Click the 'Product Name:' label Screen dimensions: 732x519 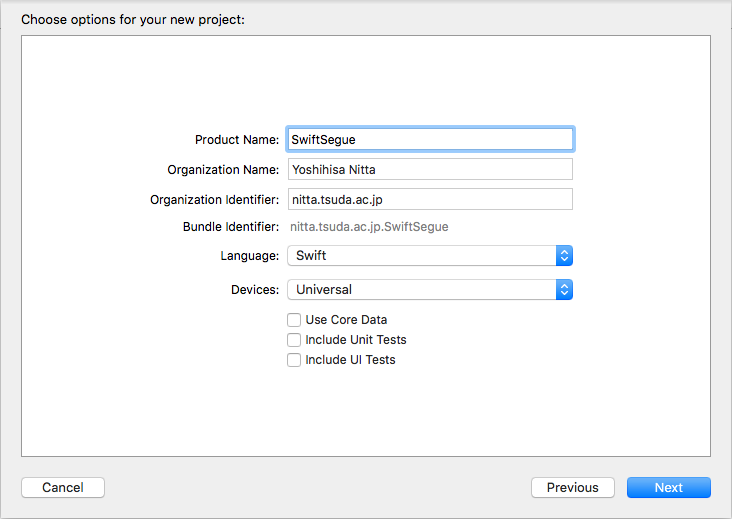point(237,140)
